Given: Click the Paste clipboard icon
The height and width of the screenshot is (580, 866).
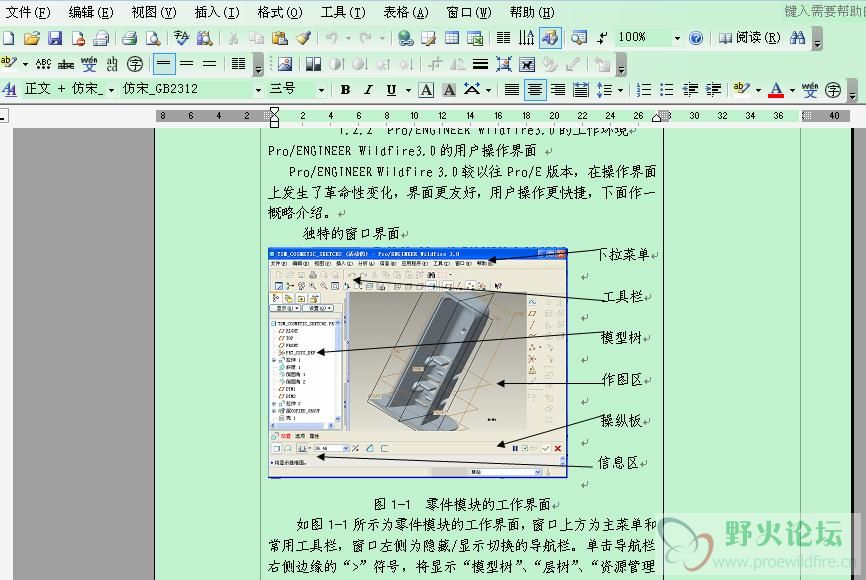Looking at the screenshot, I should [280, 38].
